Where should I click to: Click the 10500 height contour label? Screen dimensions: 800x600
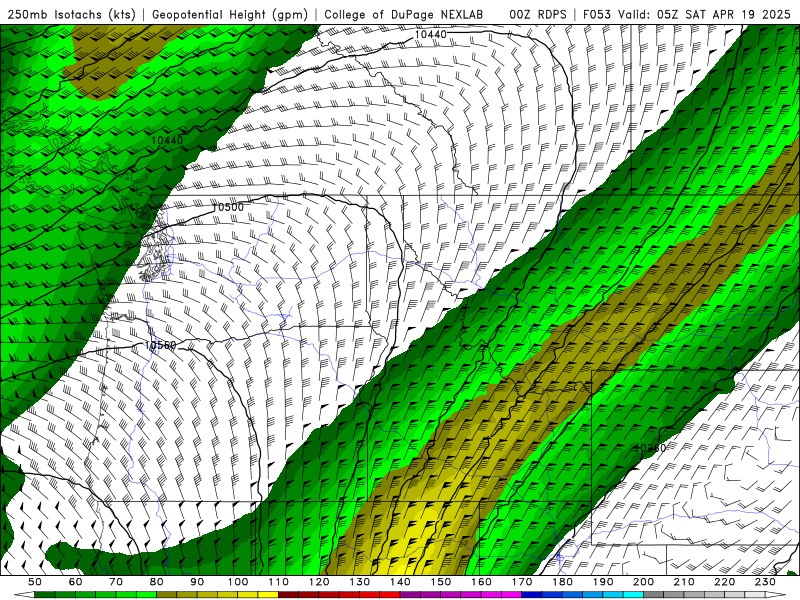tap(228, 207)
